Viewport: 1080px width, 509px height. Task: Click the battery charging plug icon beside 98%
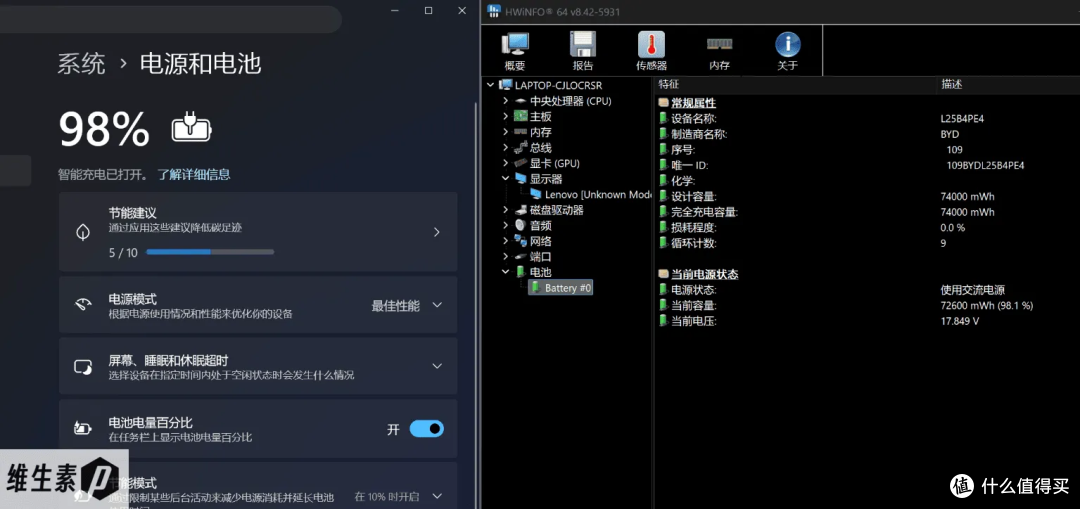191,129
